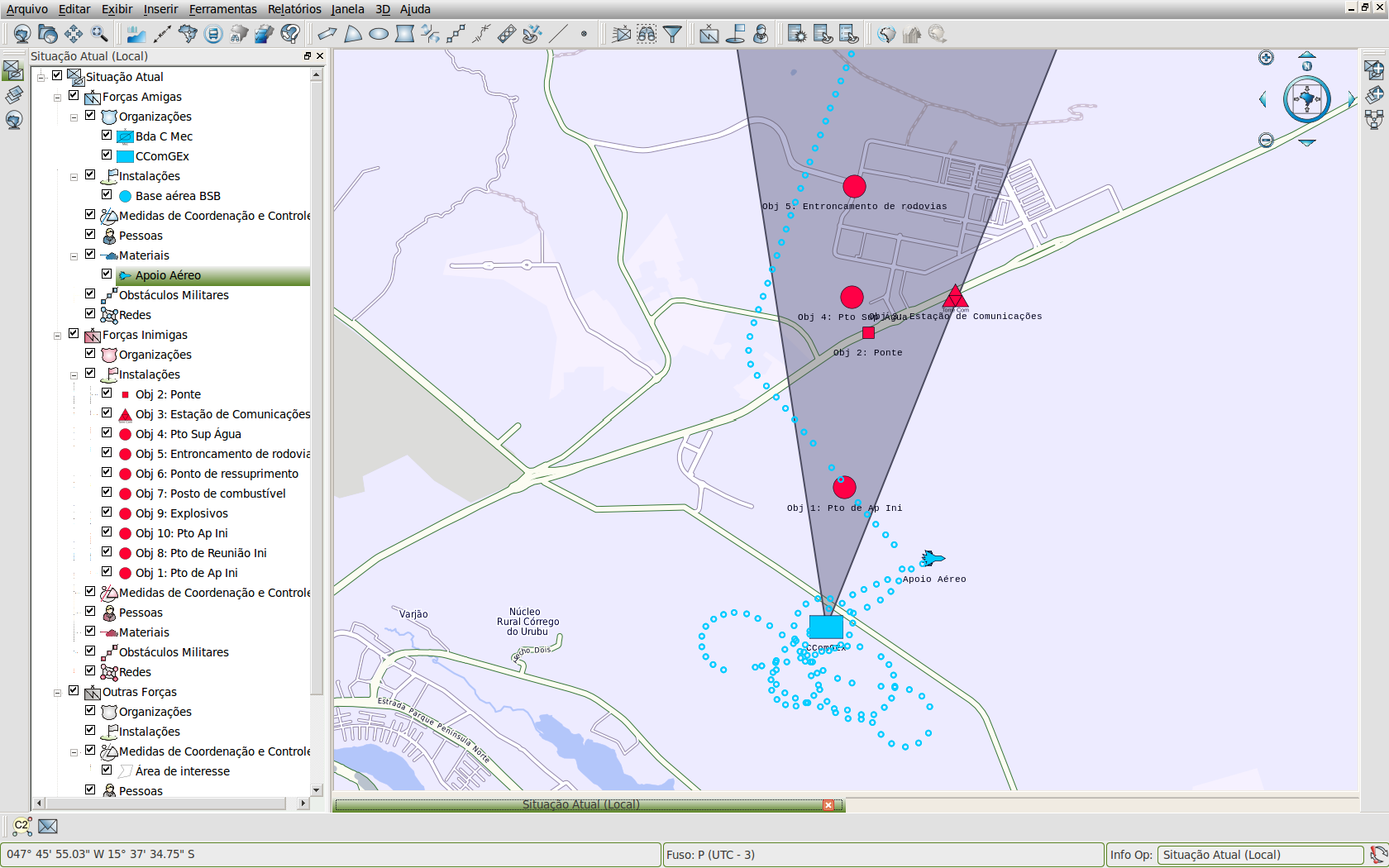Pan map down with compass arrow
Viewport: 1389px width, 868px height.
(1307, 143)
